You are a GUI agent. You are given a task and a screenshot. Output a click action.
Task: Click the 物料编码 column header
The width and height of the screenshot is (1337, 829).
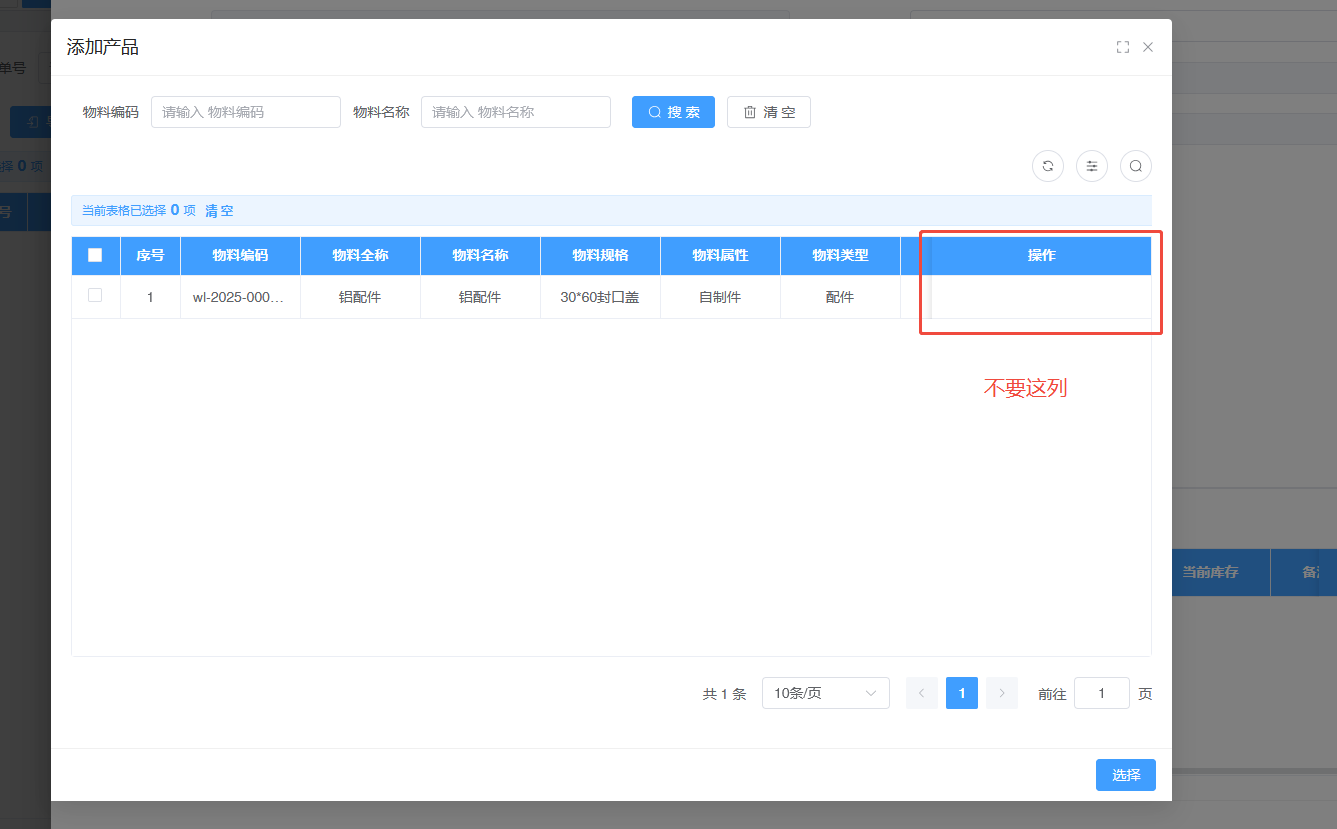(x=240, y=255)
